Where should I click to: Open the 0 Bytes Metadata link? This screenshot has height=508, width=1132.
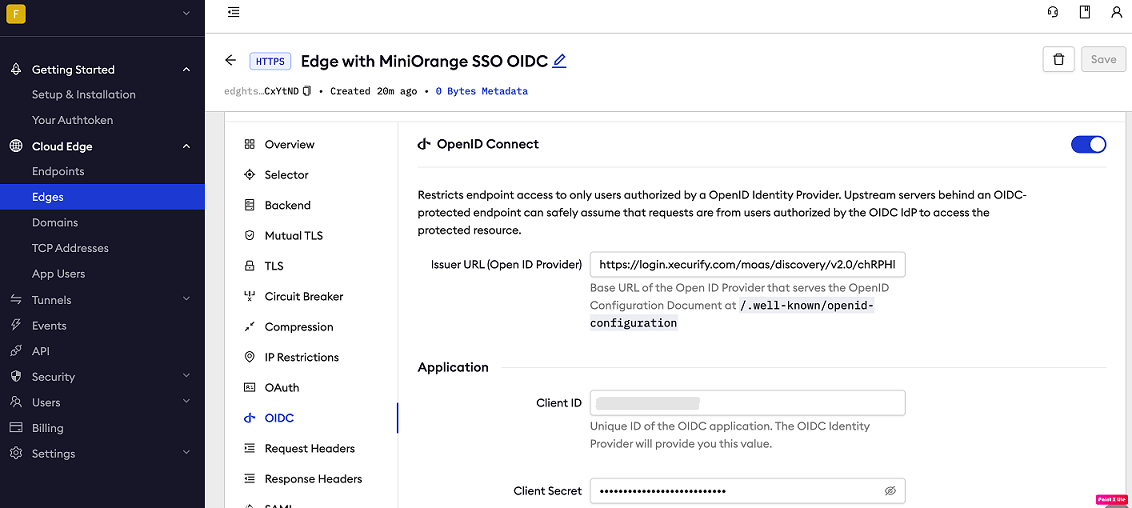click(482, 92)
